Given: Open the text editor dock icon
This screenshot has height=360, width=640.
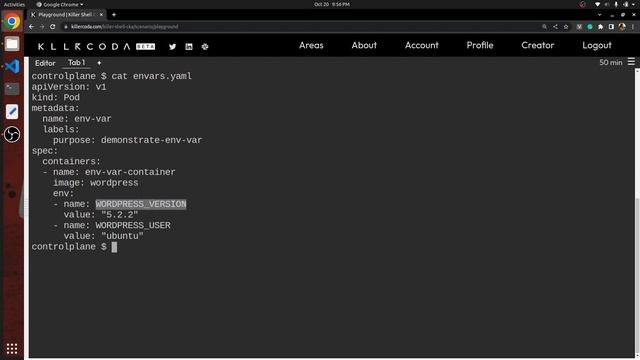Looking at the screenshot, I should (x=12, y=111).
